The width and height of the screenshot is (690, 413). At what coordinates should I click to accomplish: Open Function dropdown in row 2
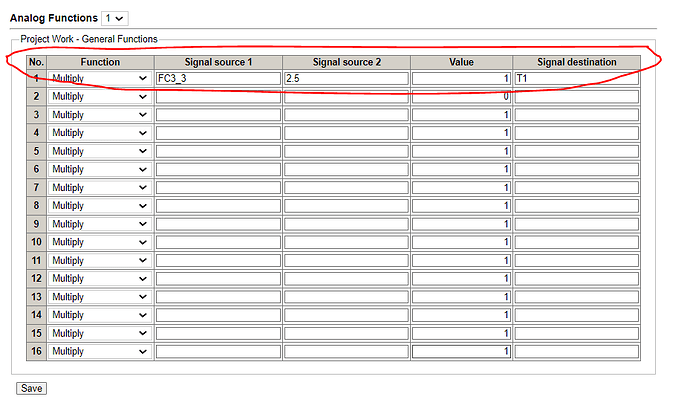100,97
